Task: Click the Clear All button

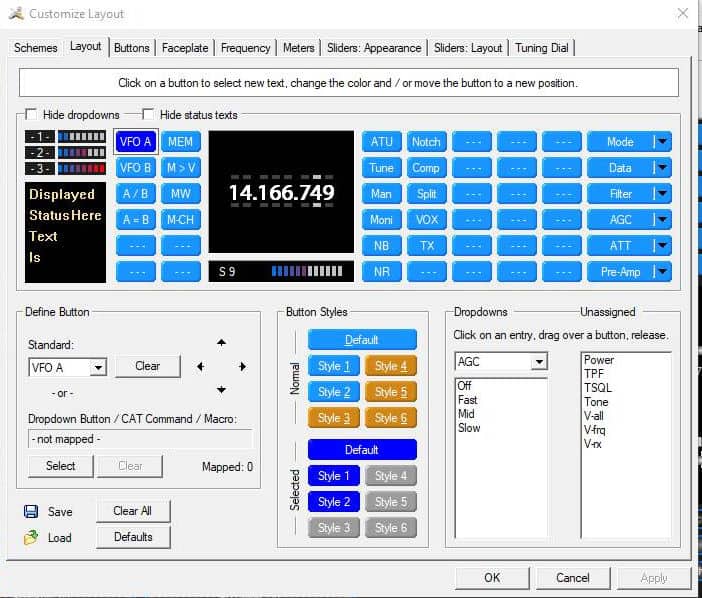Action: pyautogui.click(x=133, y=511)
